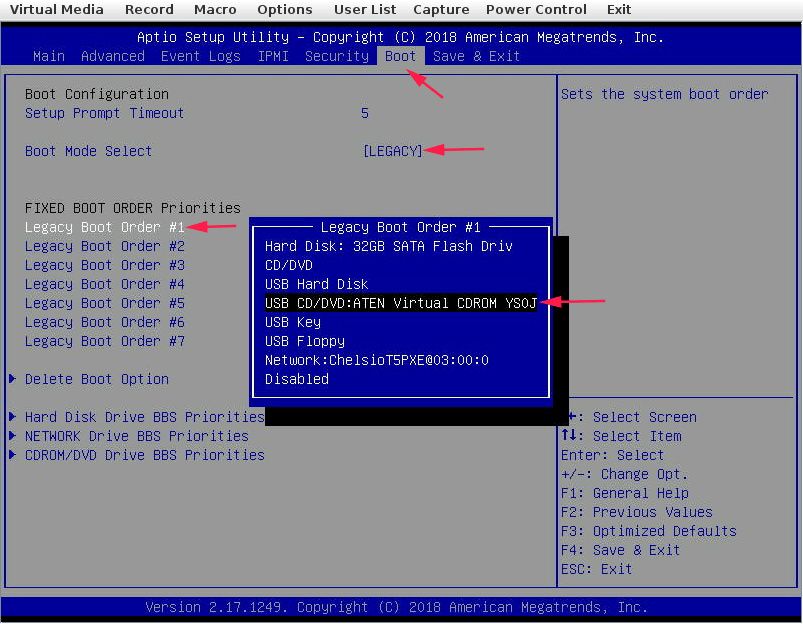Click 'Sets the system boot order' help text
The height and width of the screenshot is (624, 803).
tap(664, 94)
